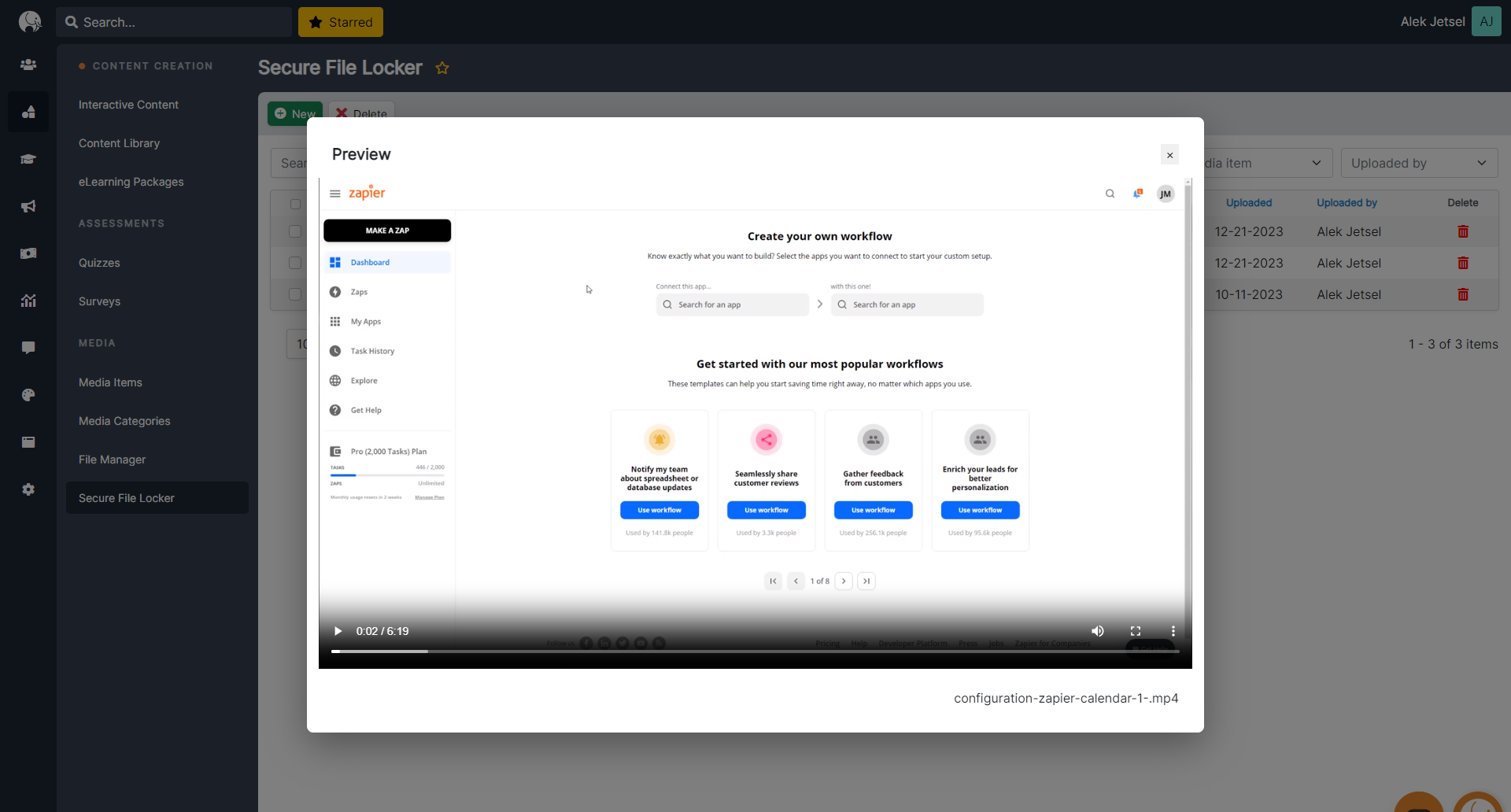Open Interactive Content menu item
Screen dimensions: 1511x812
[x=128, y=105]
